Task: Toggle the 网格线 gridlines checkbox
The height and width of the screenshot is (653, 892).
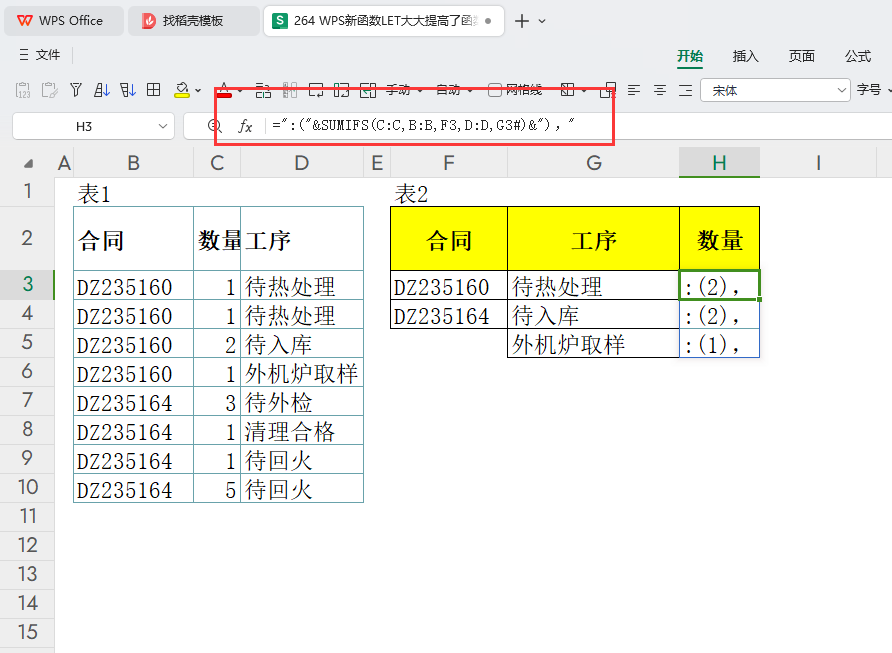Action: coord(495,89)
